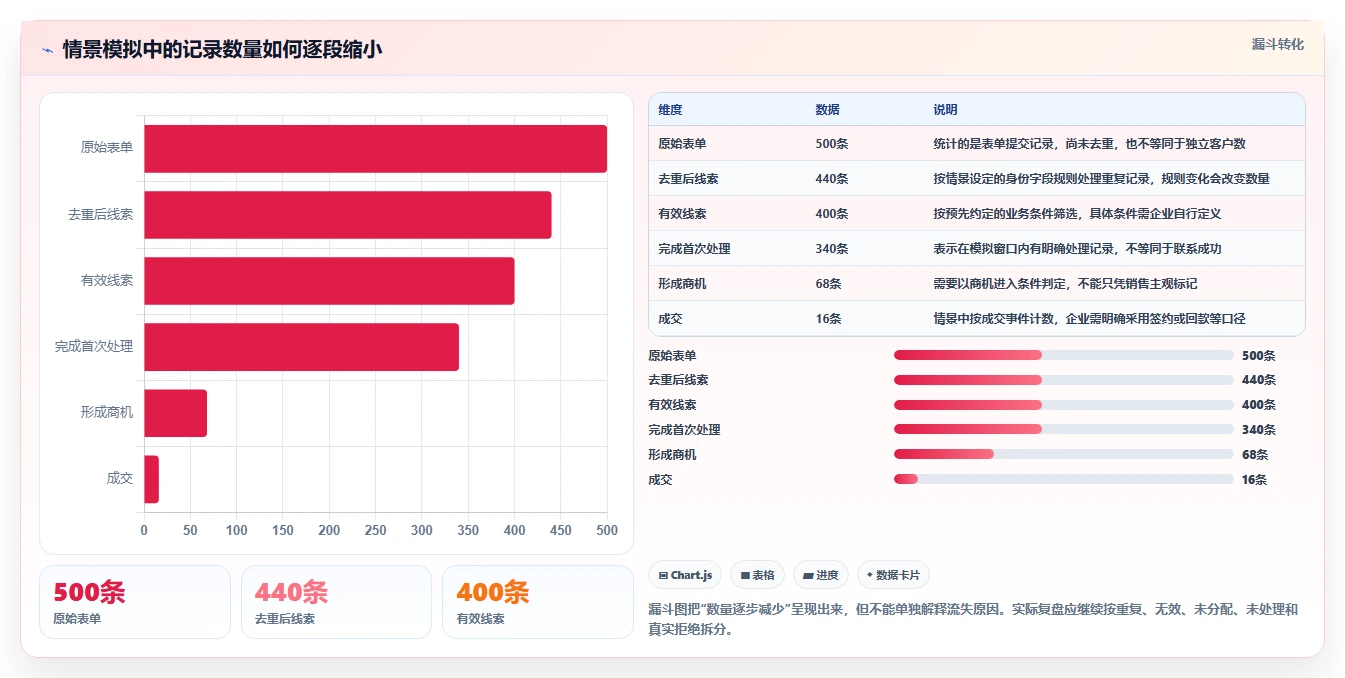
Task: Click the 原始表单 progress bar
Action: [x=1064, y=355]
